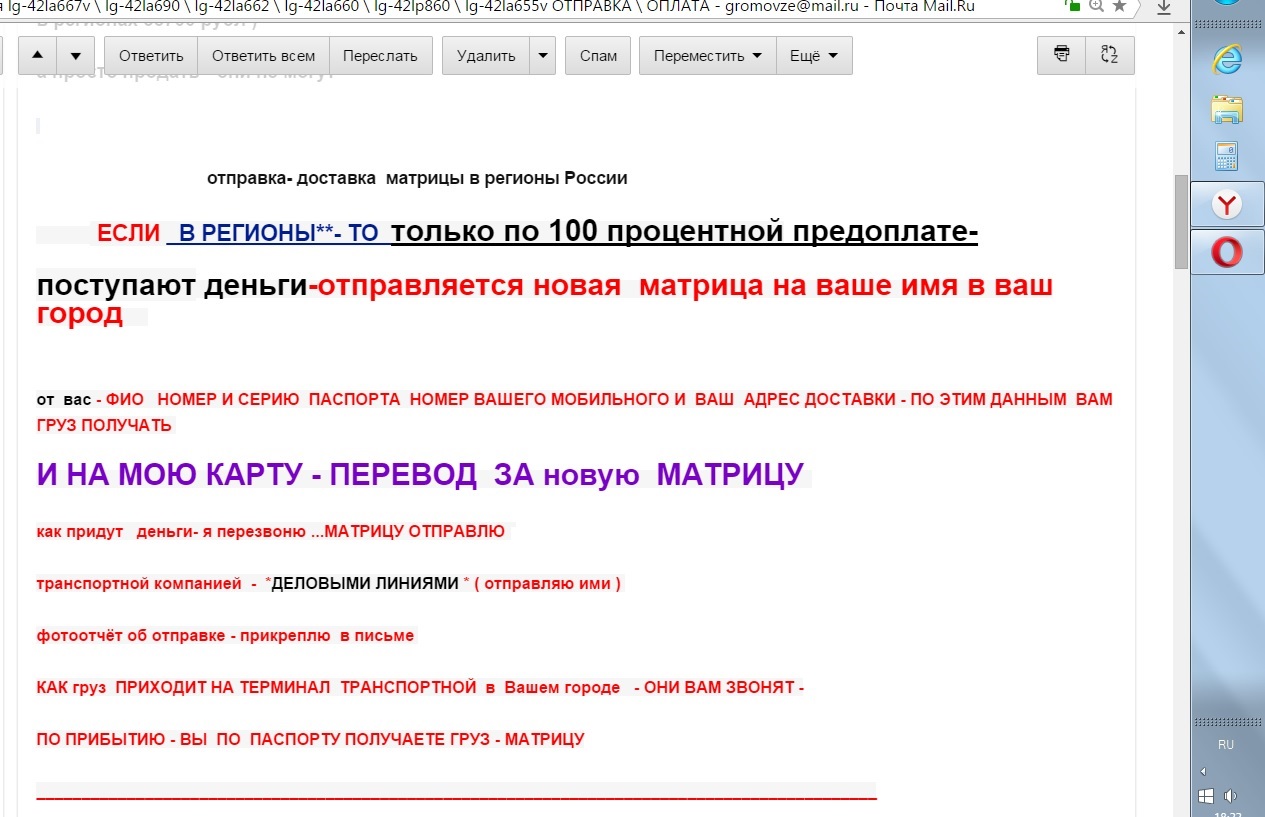Click the translate message icon
This screenshot has height=817, width=1265.
pos(1109,55)
